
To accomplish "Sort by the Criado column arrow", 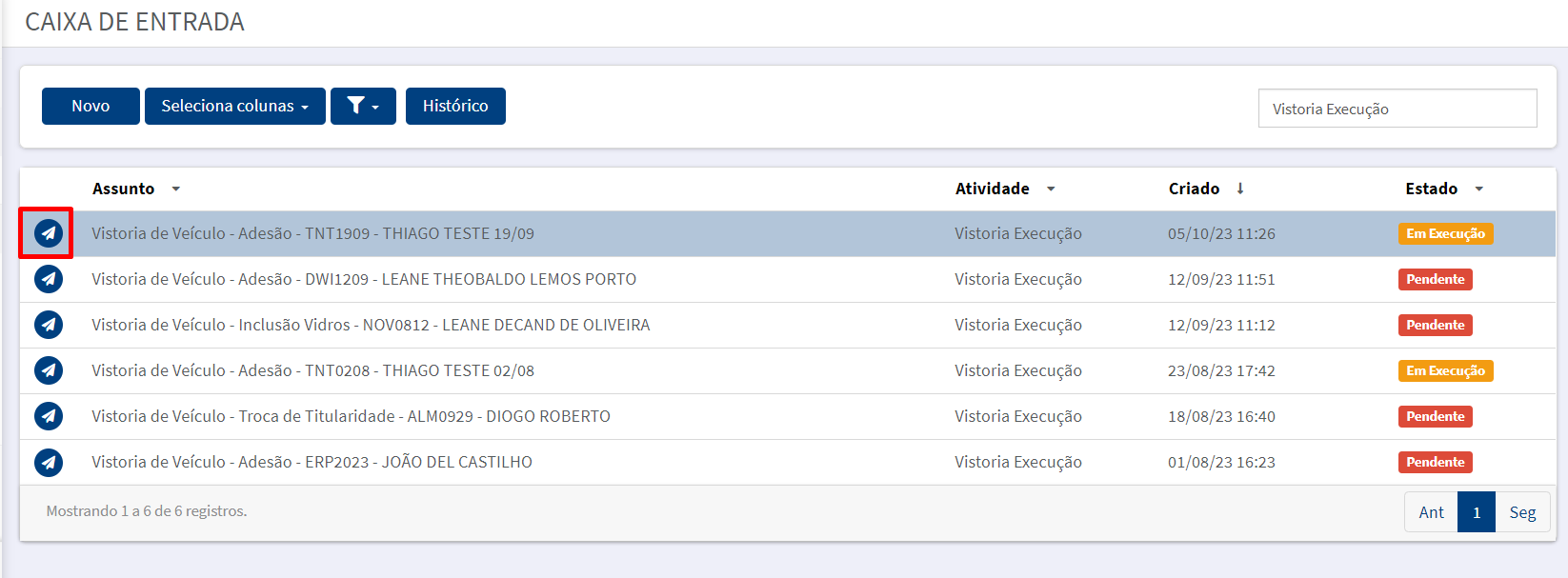I will pos(1240,189).
